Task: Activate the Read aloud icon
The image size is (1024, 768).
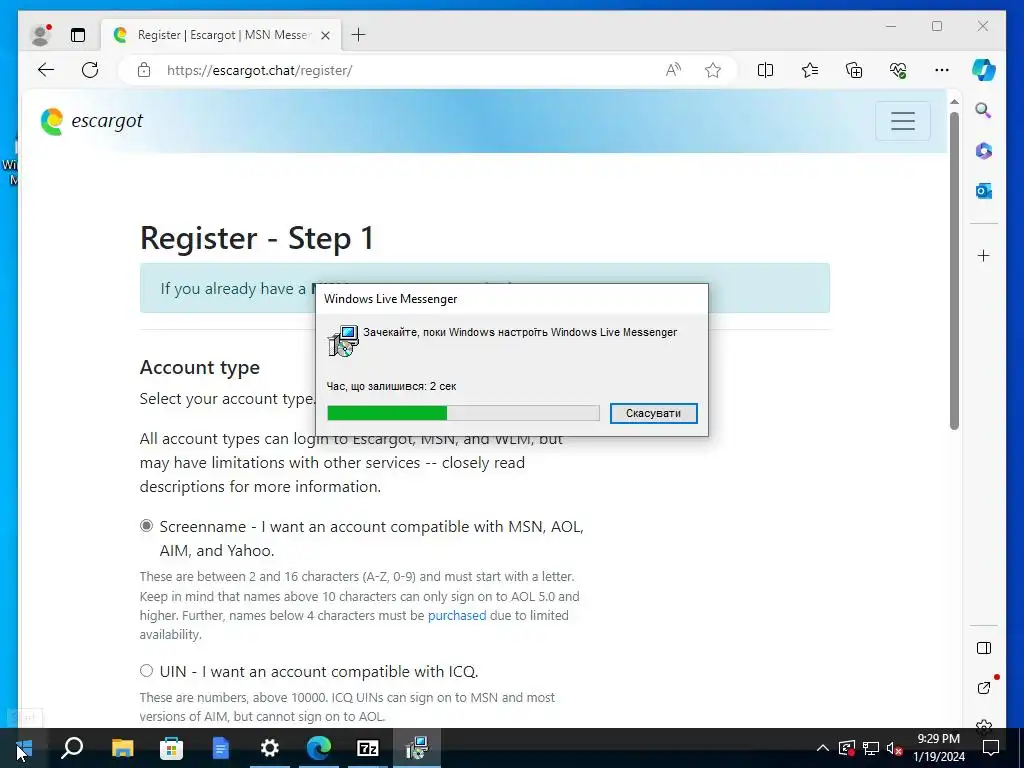Action: tap(673, 70)
